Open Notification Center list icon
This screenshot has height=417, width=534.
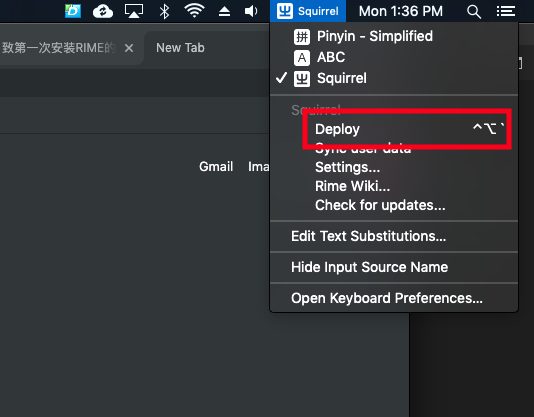(506, 11)
